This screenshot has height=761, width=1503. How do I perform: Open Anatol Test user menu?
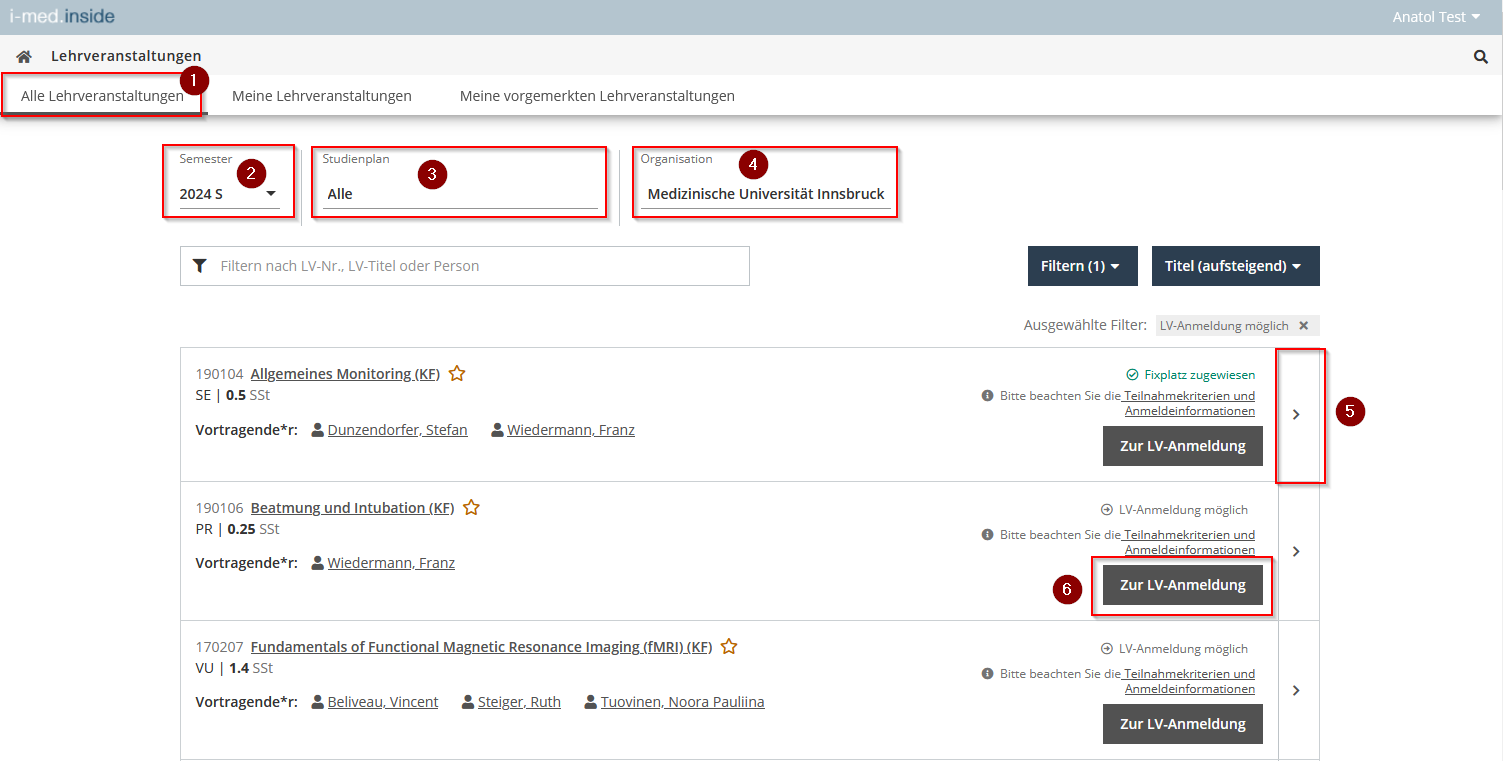click(1436, 17)
